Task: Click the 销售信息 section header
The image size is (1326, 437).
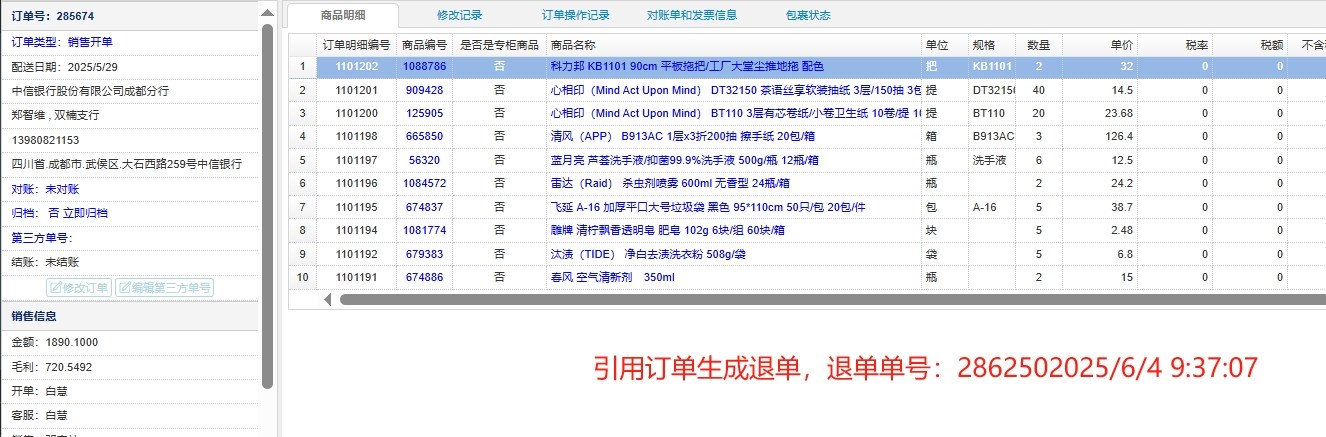Action: pos(34,317)
